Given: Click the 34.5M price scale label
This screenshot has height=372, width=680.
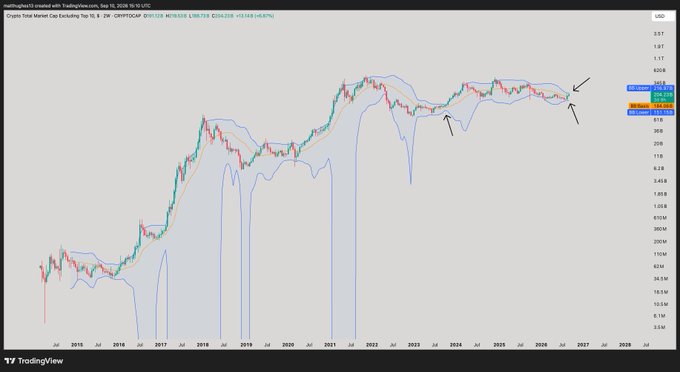Looking at the screenshot, I should (660, 279).
